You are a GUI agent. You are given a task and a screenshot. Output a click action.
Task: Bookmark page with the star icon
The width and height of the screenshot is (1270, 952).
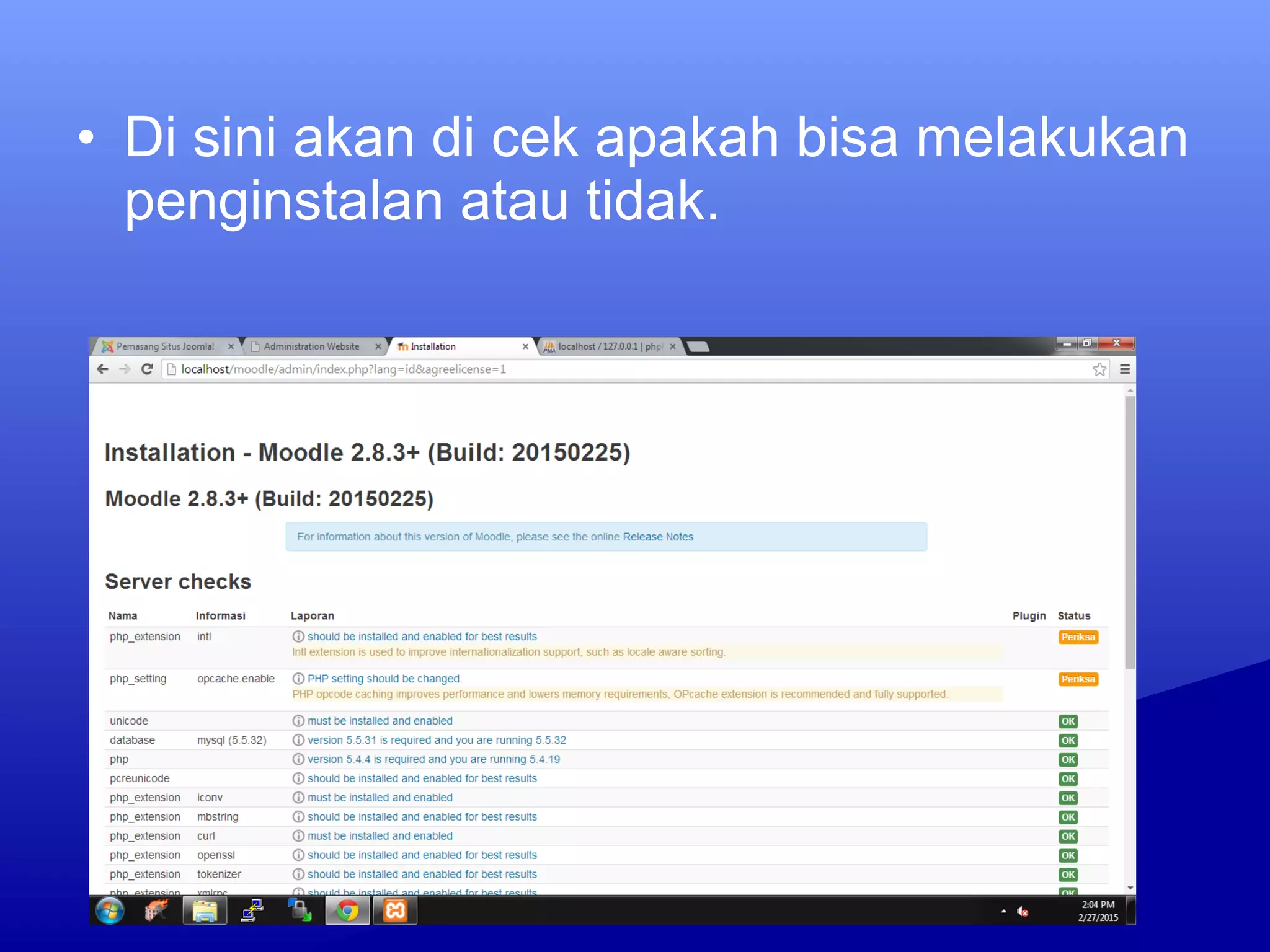pos(1099,369)
